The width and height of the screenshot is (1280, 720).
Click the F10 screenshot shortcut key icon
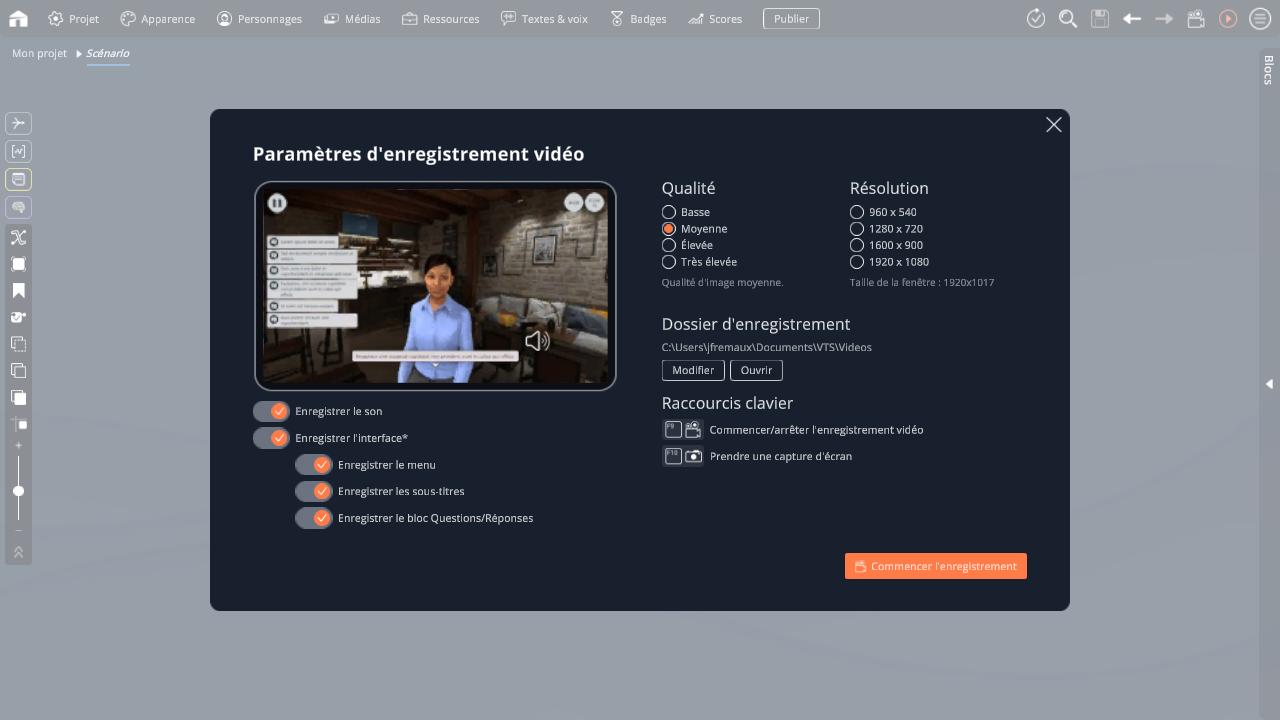coord(673,456)
